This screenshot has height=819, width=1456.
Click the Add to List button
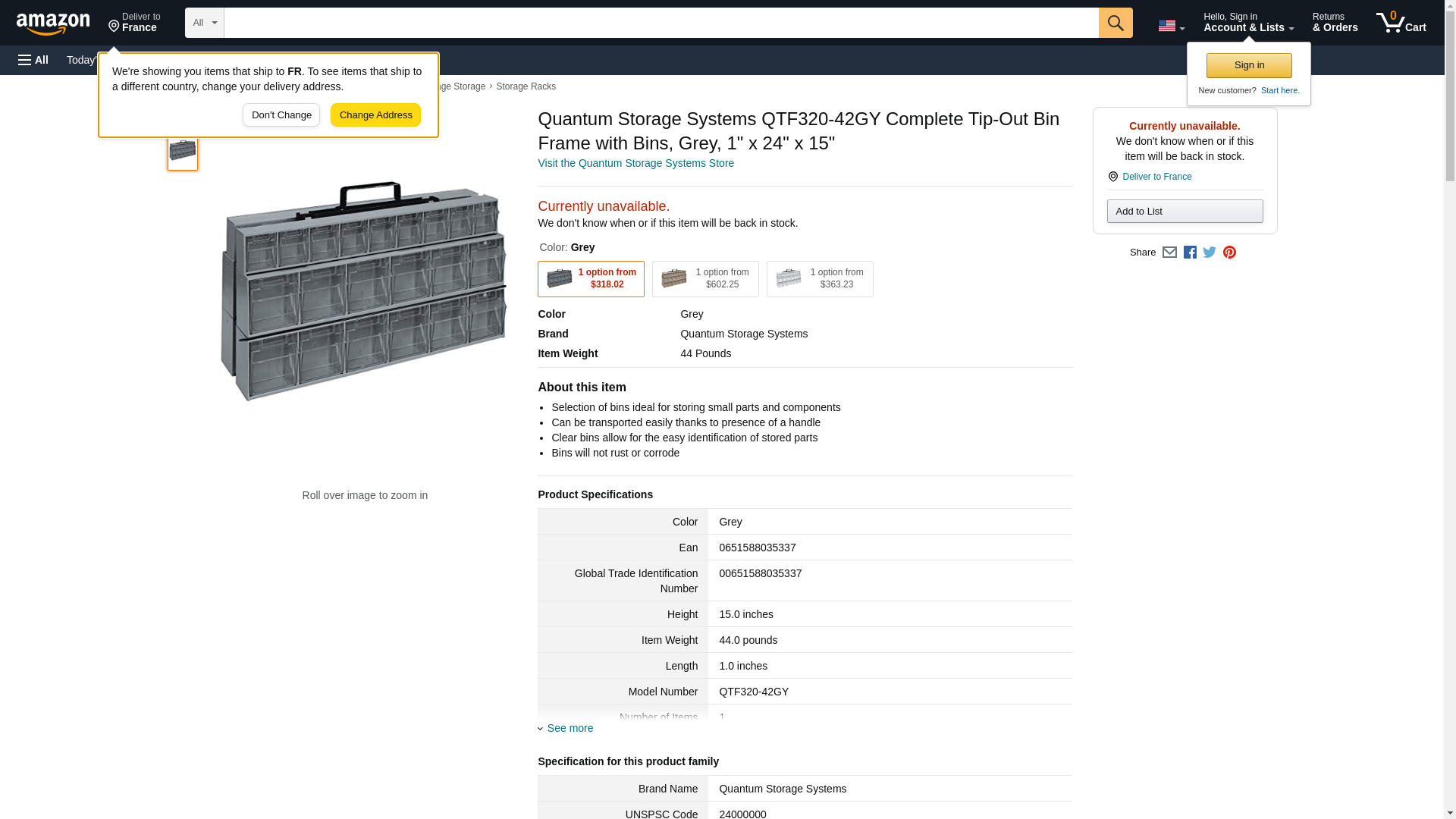[1185, 212]
